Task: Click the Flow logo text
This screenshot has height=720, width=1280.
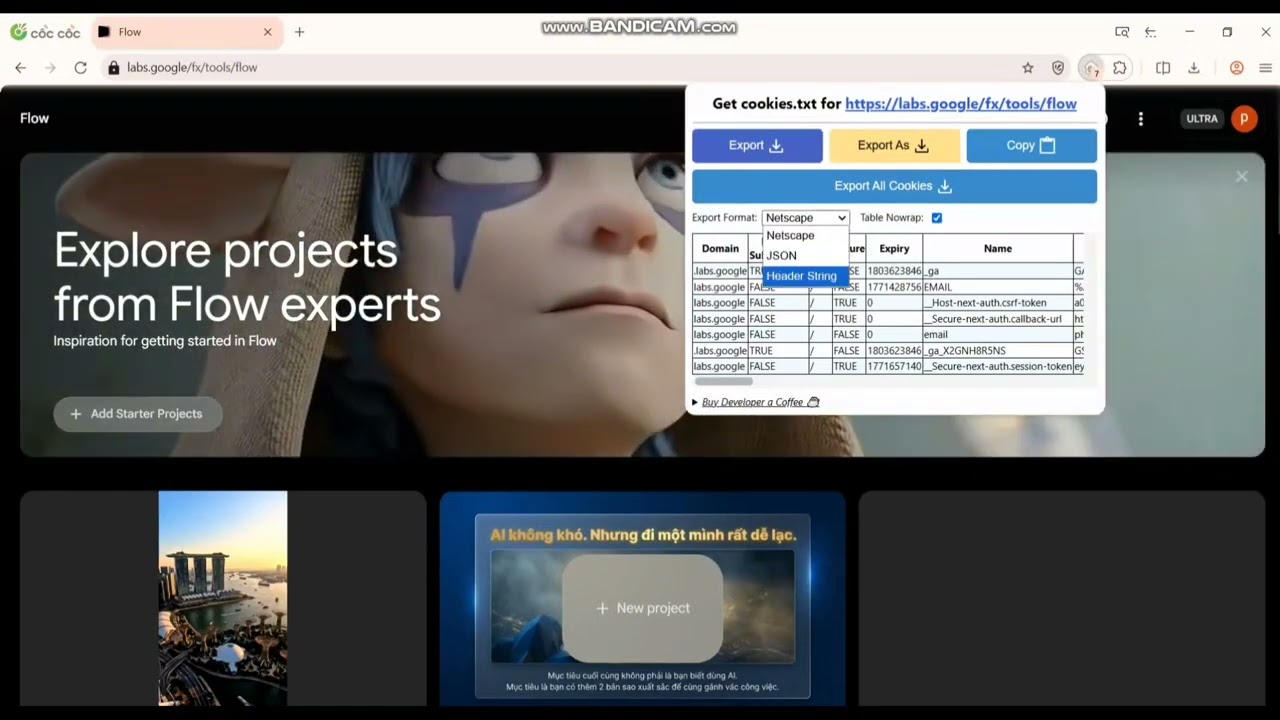Action: coord(34,118)
